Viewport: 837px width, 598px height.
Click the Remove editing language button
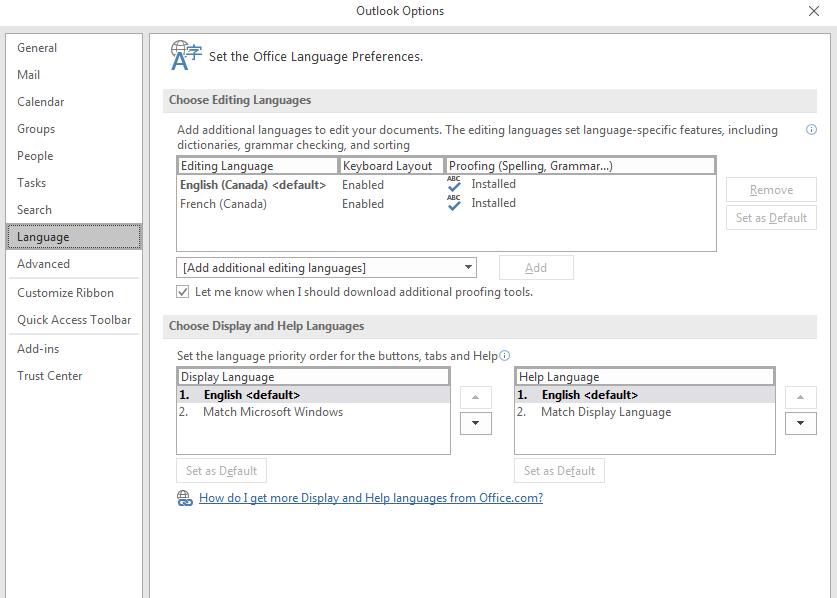point(771,190)
